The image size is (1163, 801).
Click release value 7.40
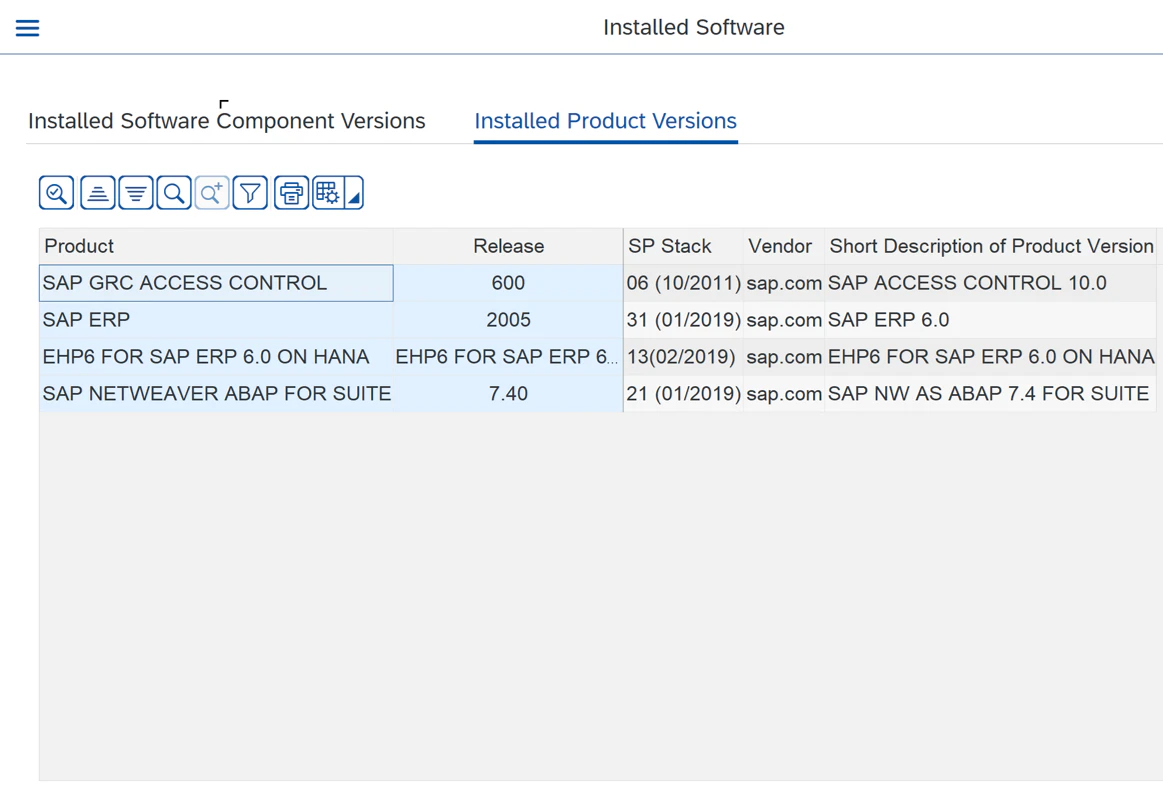(x=508, y=393)
